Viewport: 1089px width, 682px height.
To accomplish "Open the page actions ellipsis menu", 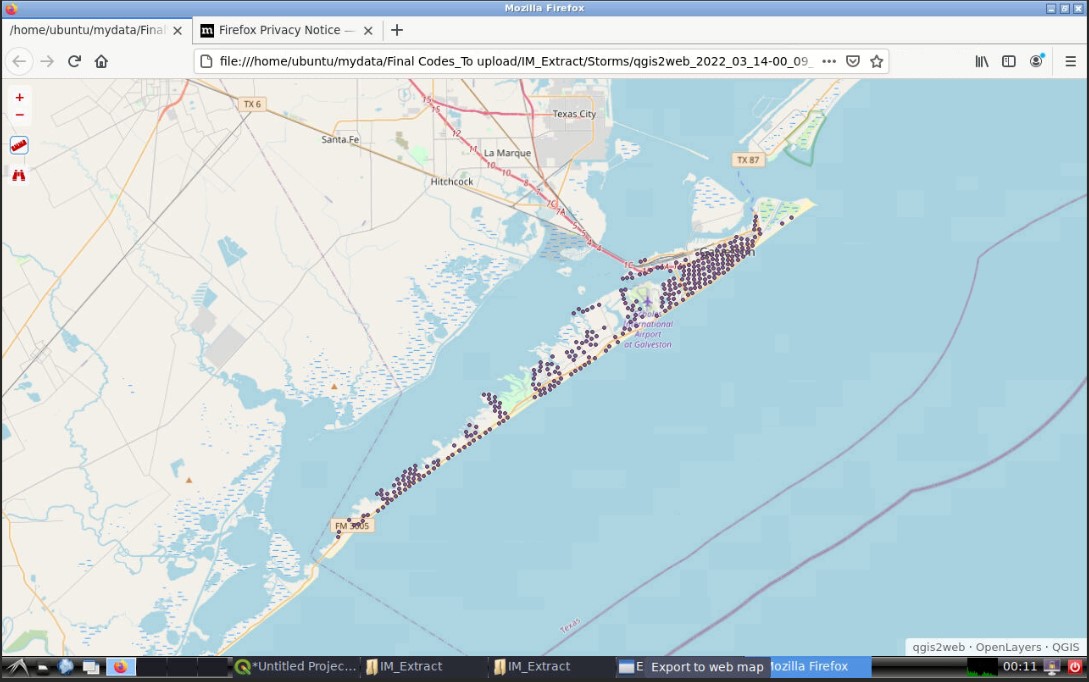I will [x=829, y=61].
